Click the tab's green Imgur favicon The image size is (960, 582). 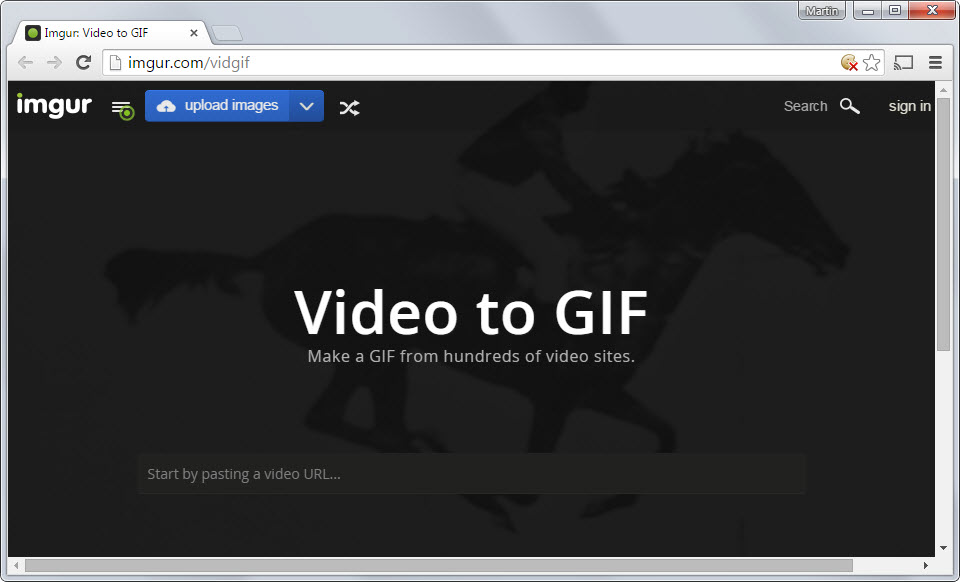coord(33,33)
